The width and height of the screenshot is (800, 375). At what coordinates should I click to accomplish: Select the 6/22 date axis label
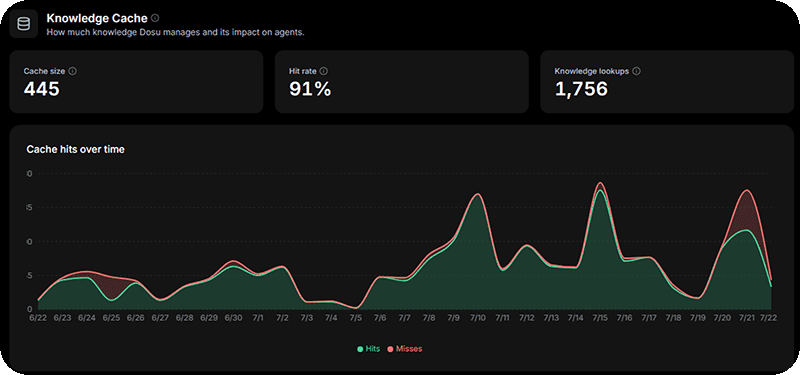(38, 318)
